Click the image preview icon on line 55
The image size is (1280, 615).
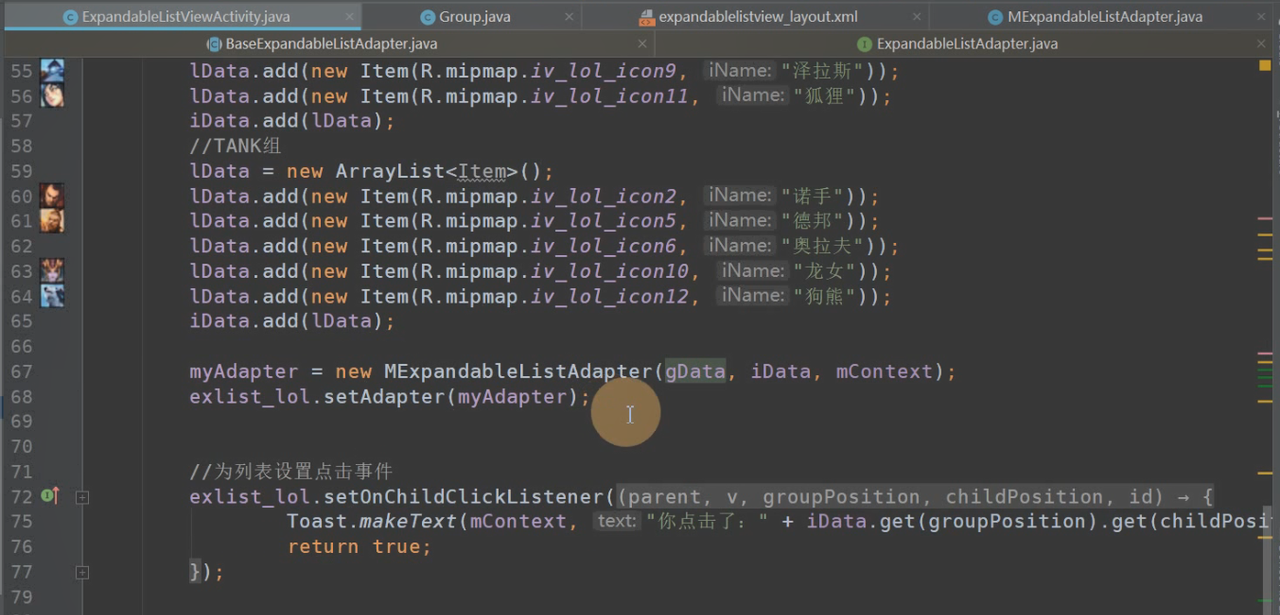click(51, 71)
